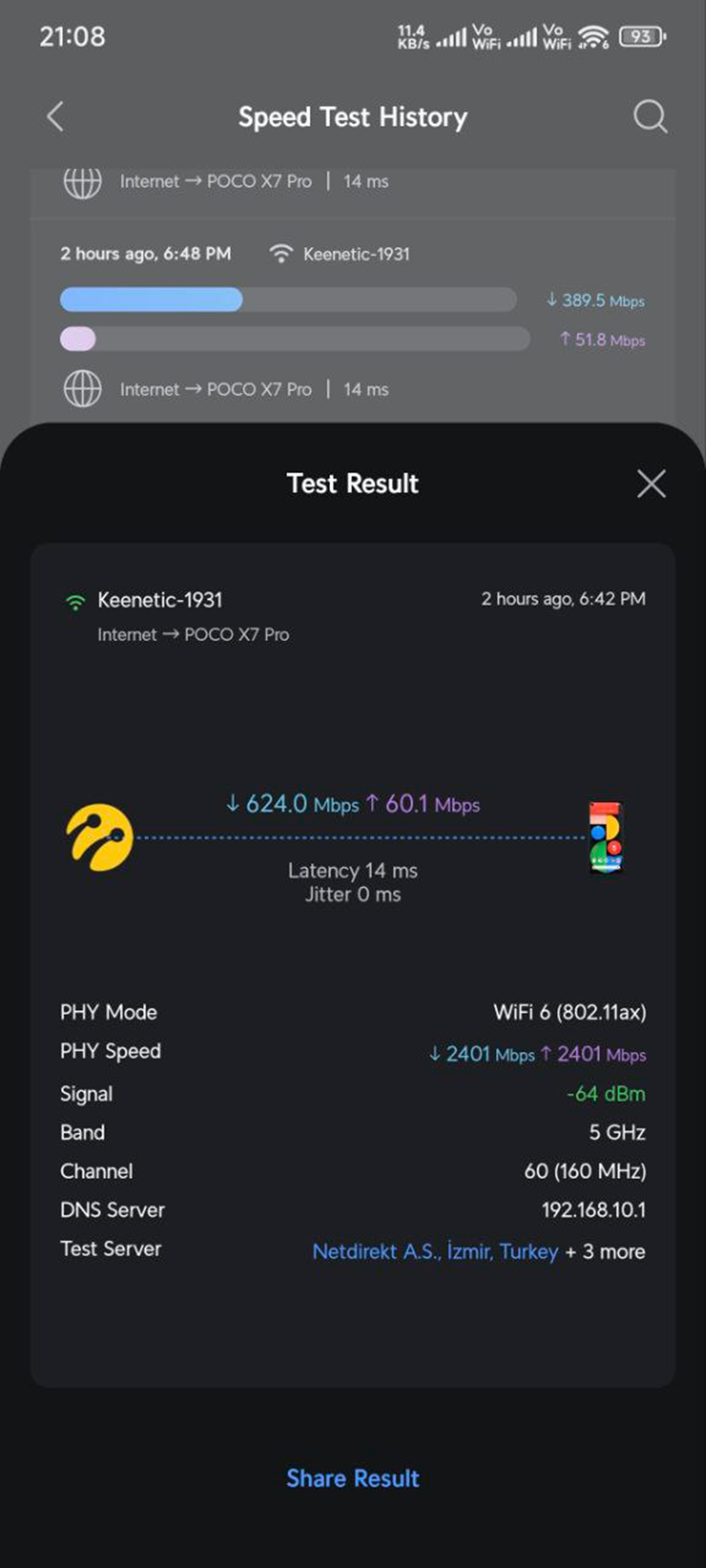Tap the PHY Mode WiFi 6 value
The width and height of the screenshot is (706, 1568).
570,1012
